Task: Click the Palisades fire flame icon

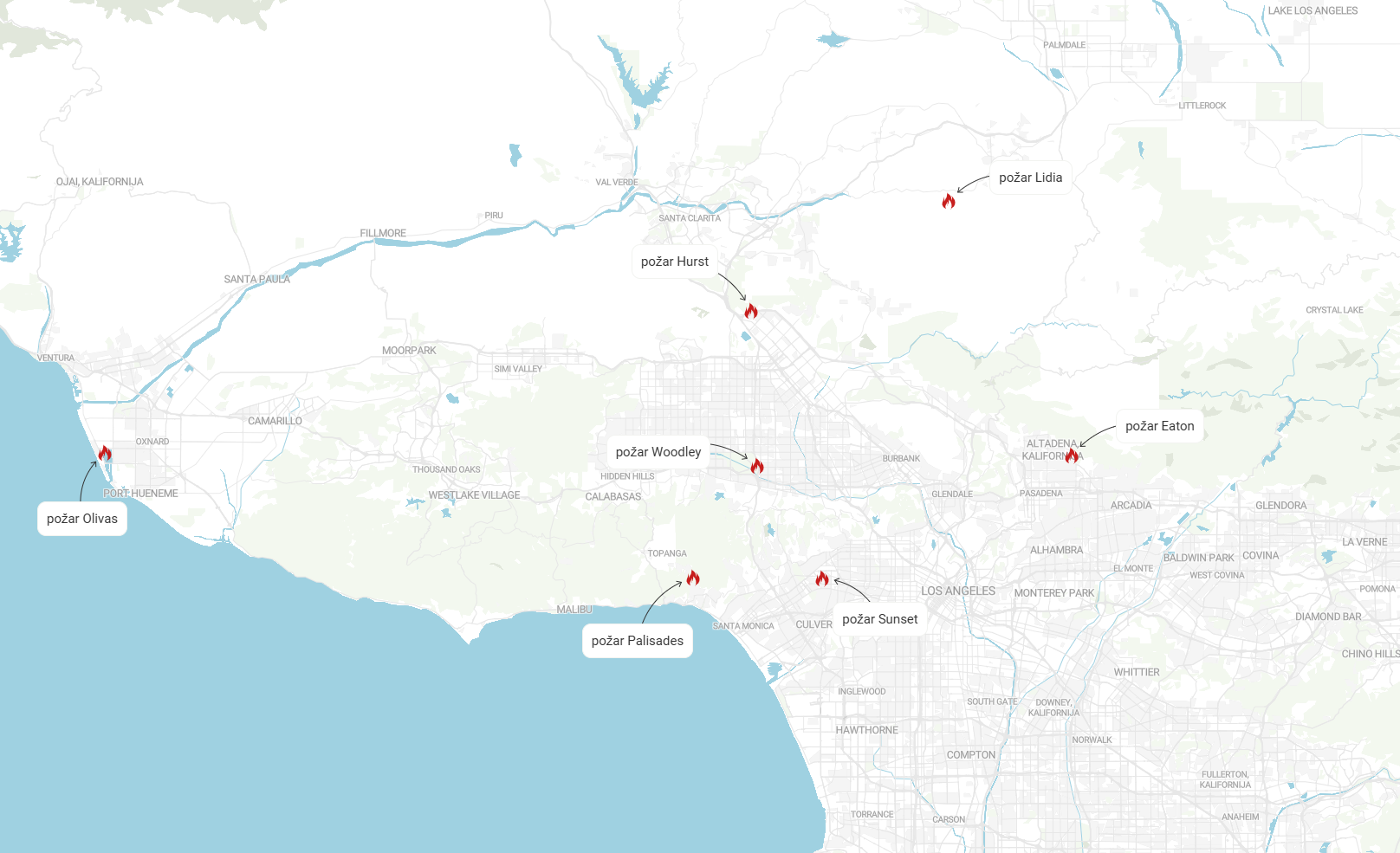Action: [693, 578]
